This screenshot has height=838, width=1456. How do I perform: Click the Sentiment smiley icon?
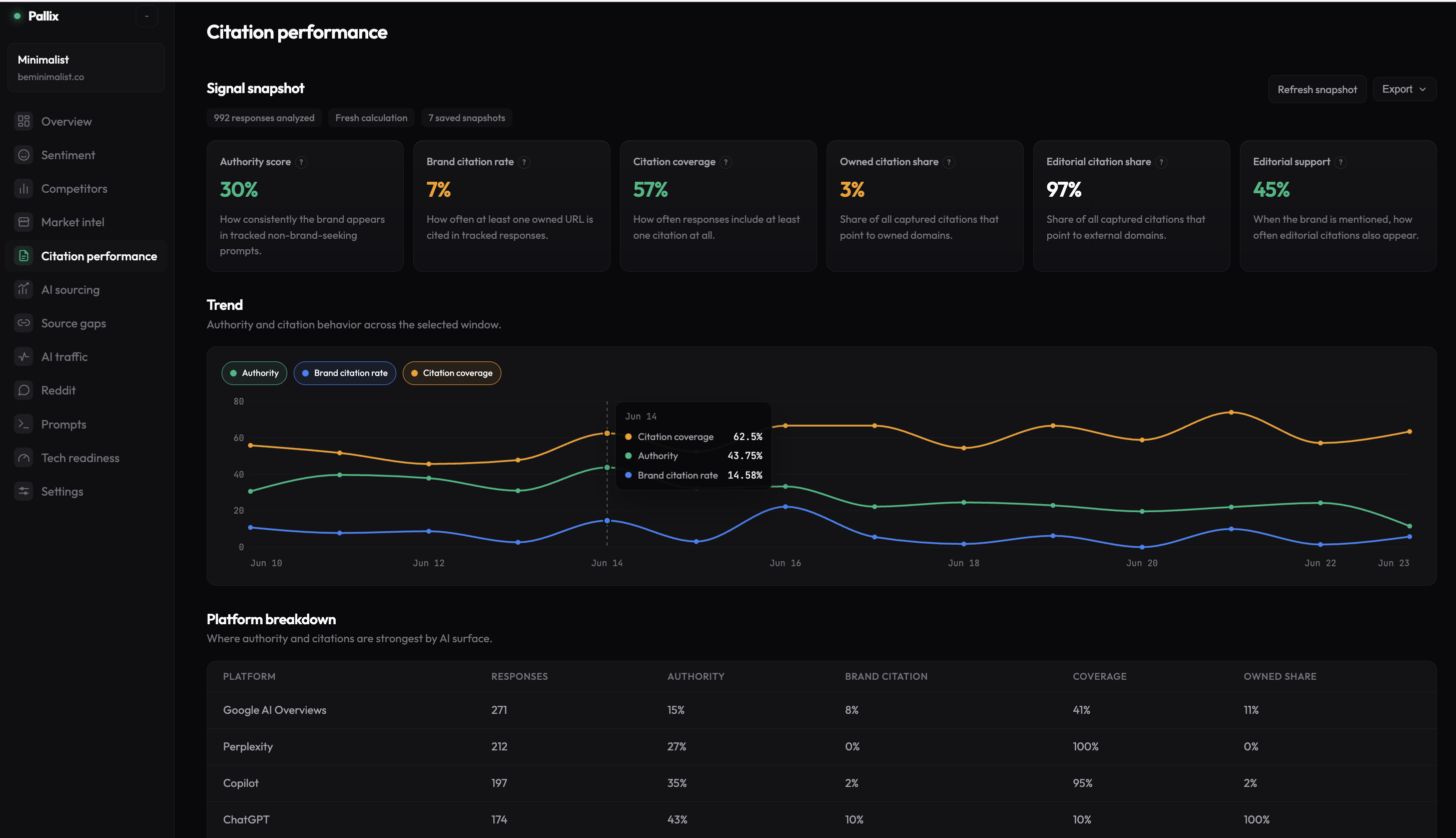(x=24, y=155)
